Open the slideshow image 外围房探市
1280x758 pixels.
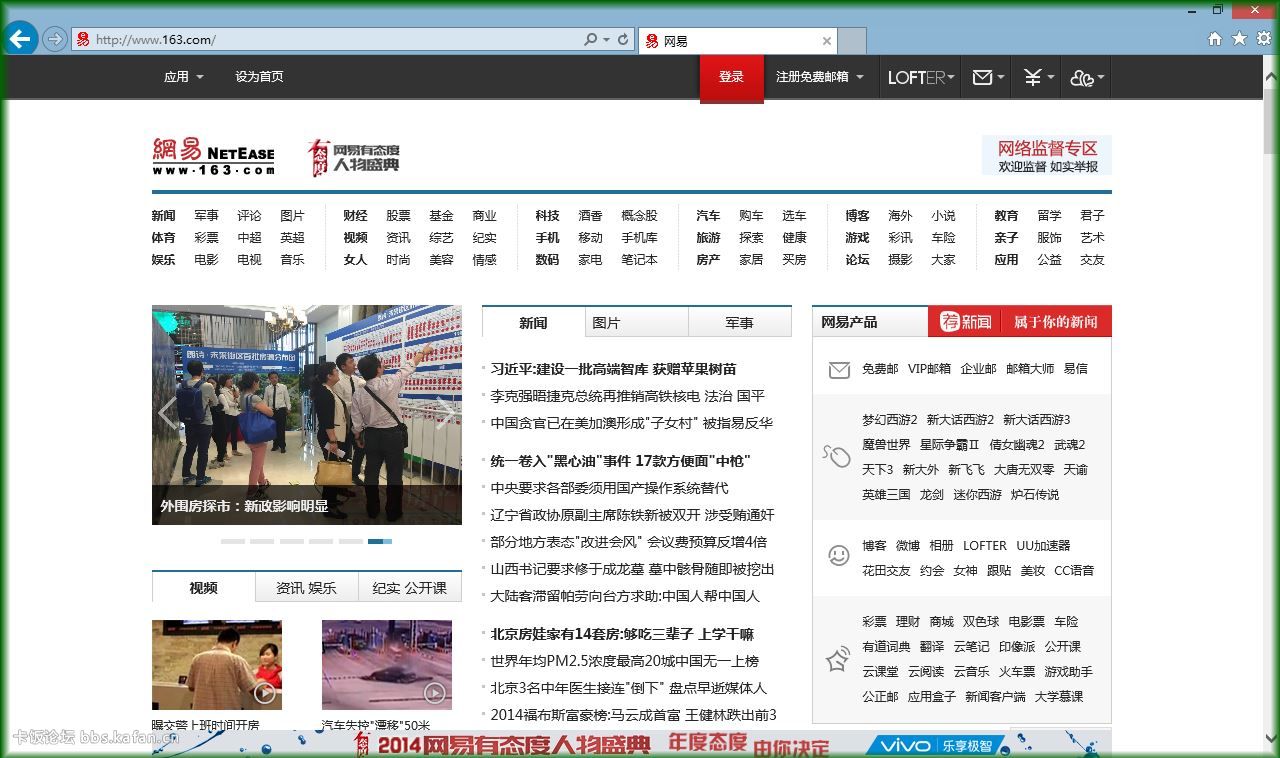[307, 415]
